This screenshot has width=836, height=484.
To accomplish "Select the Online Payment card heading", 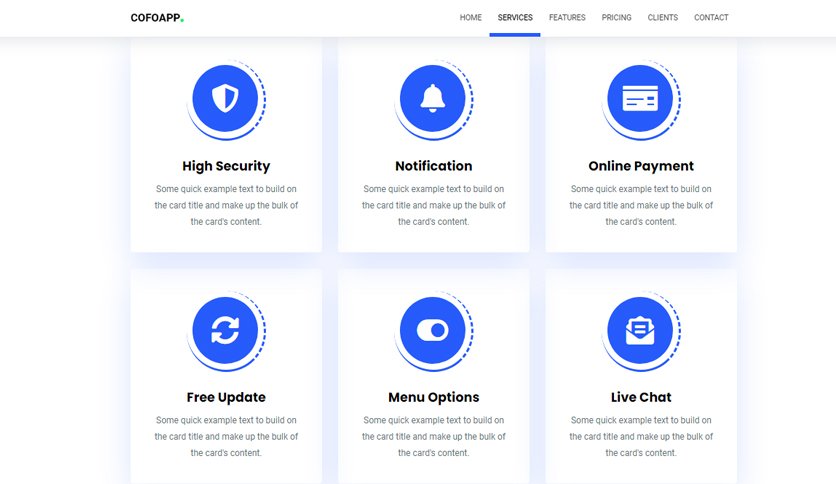I will click(x=641, y=166).
